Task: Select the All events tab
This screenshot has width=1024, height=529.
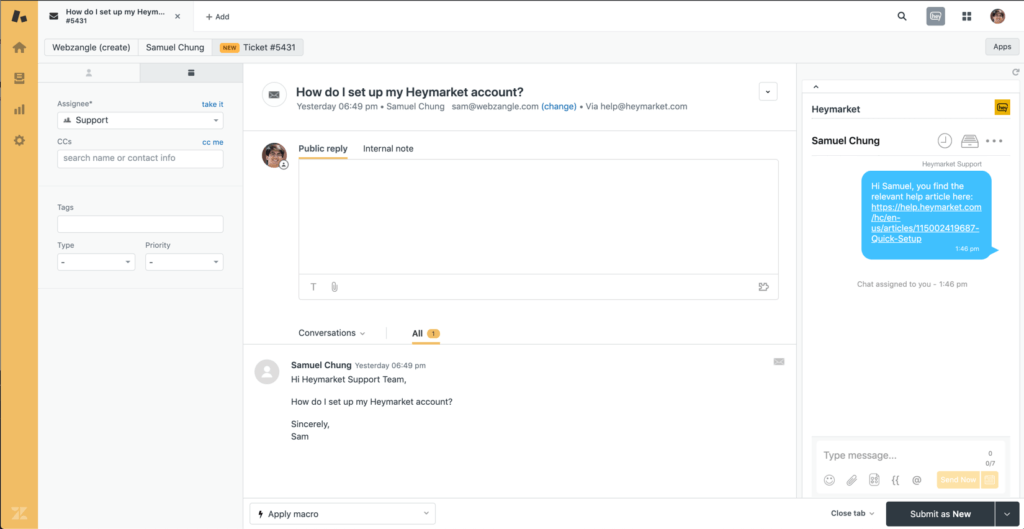Action: (x=426, y=334)
